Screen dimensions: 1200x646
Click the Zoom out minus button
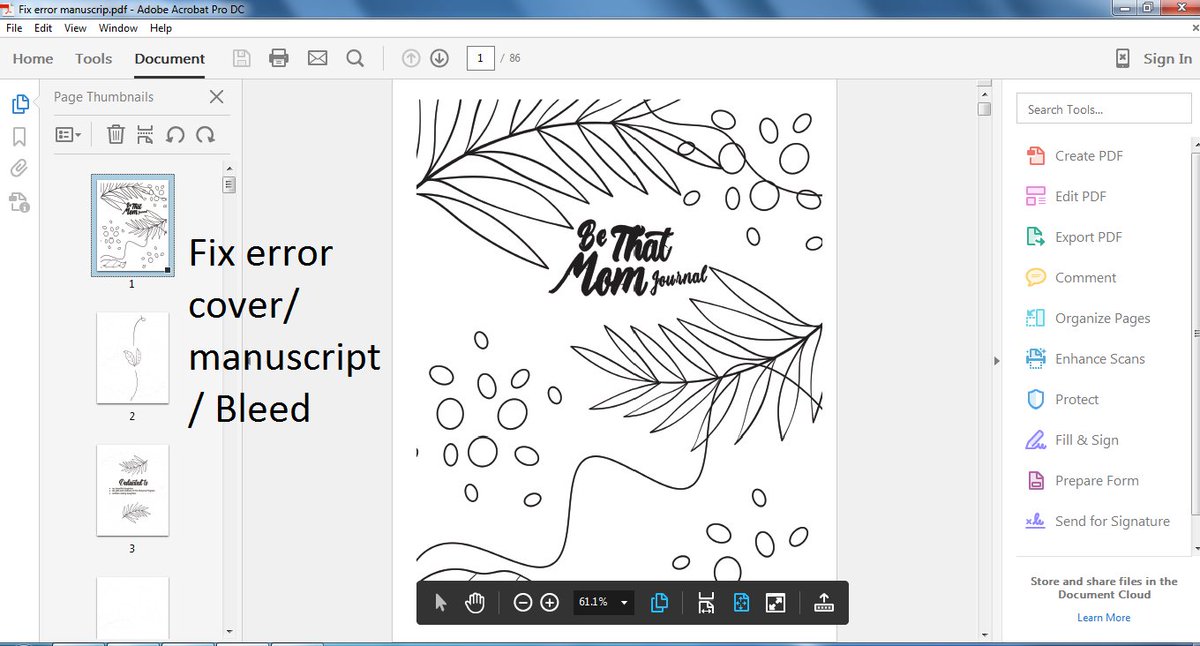pos(522,602)
